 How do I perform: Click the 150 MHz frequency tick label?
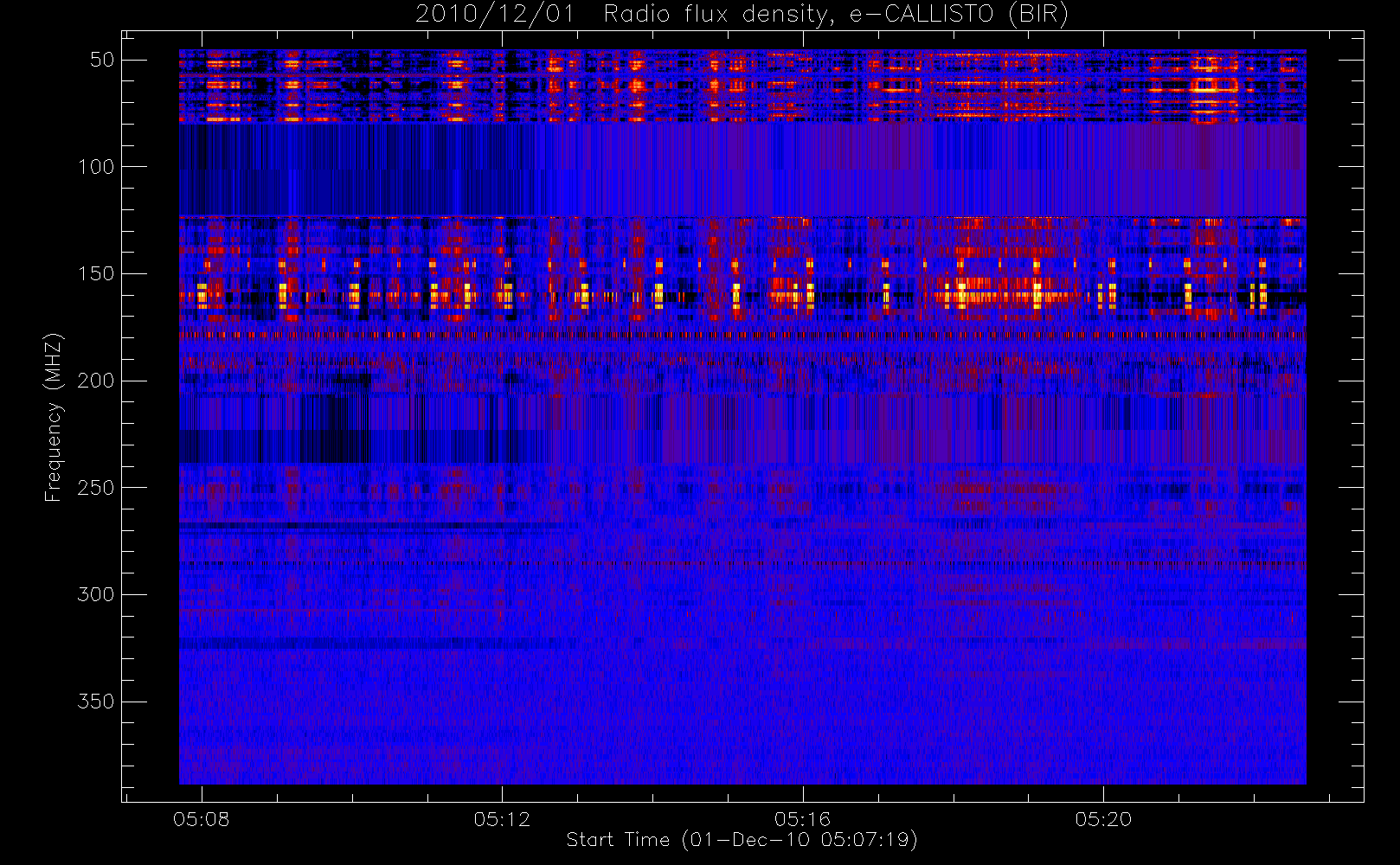point(96,274)
